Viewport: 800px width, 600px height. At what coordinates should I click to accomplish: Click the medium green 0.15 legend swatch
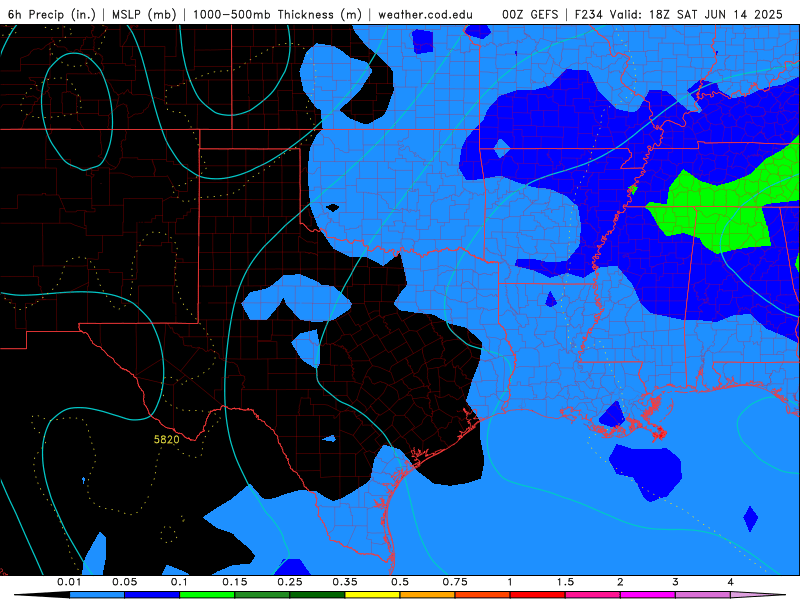[262, 595]
